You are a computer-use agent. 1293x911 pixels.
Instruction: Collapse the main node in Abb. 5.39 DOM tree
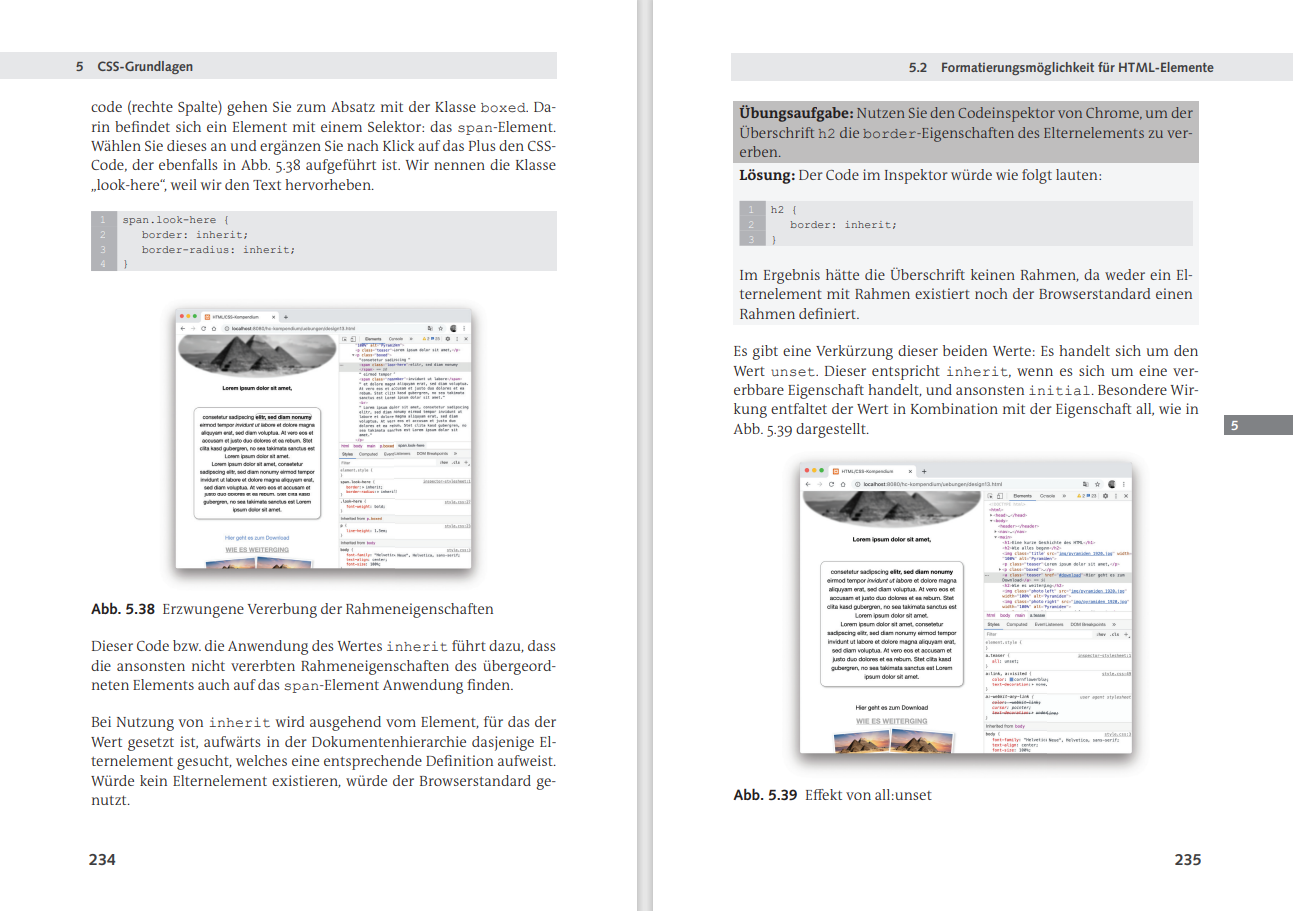click(996, 537)
